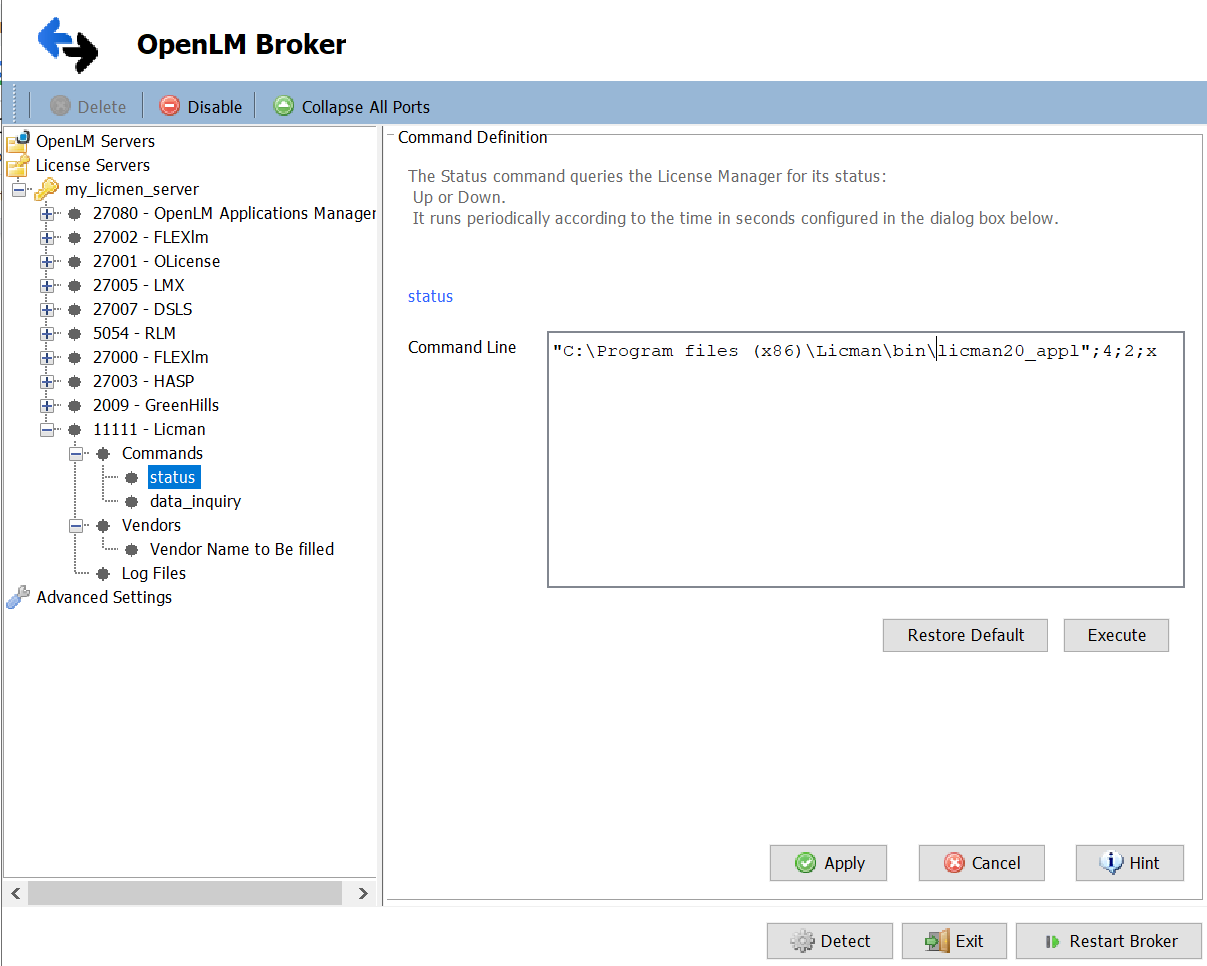
Task: Select the data_inquiry command item
Action: point(195,502)
